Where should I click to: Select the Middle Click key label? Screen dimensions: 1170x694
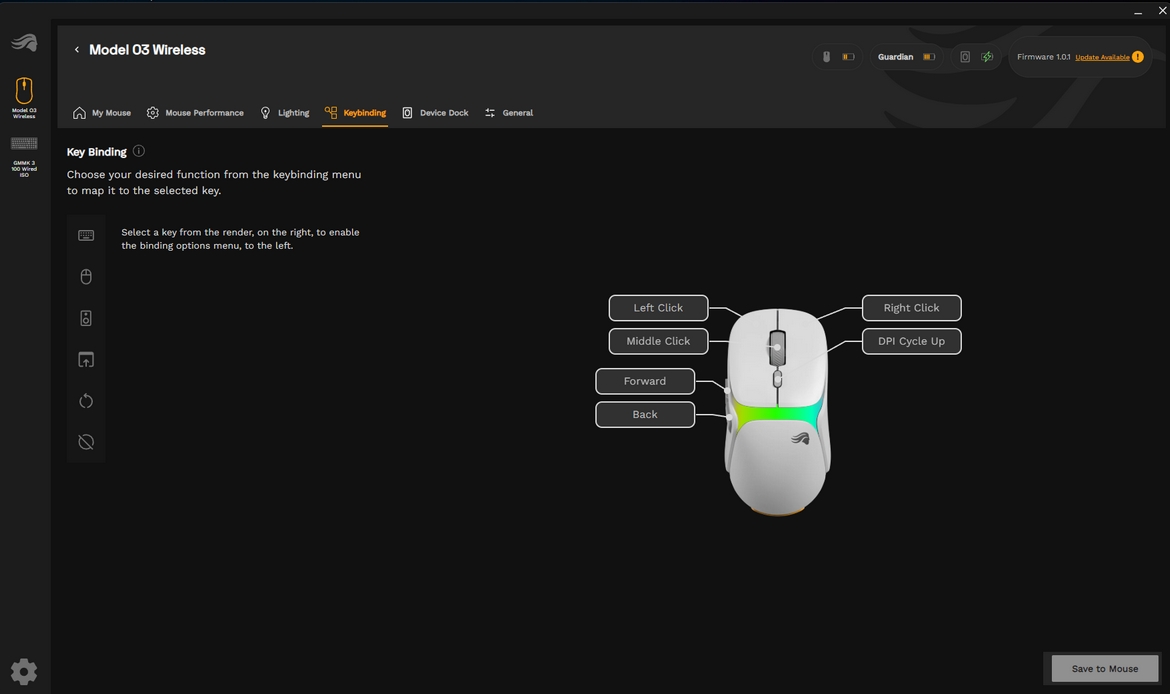(658, 341)
